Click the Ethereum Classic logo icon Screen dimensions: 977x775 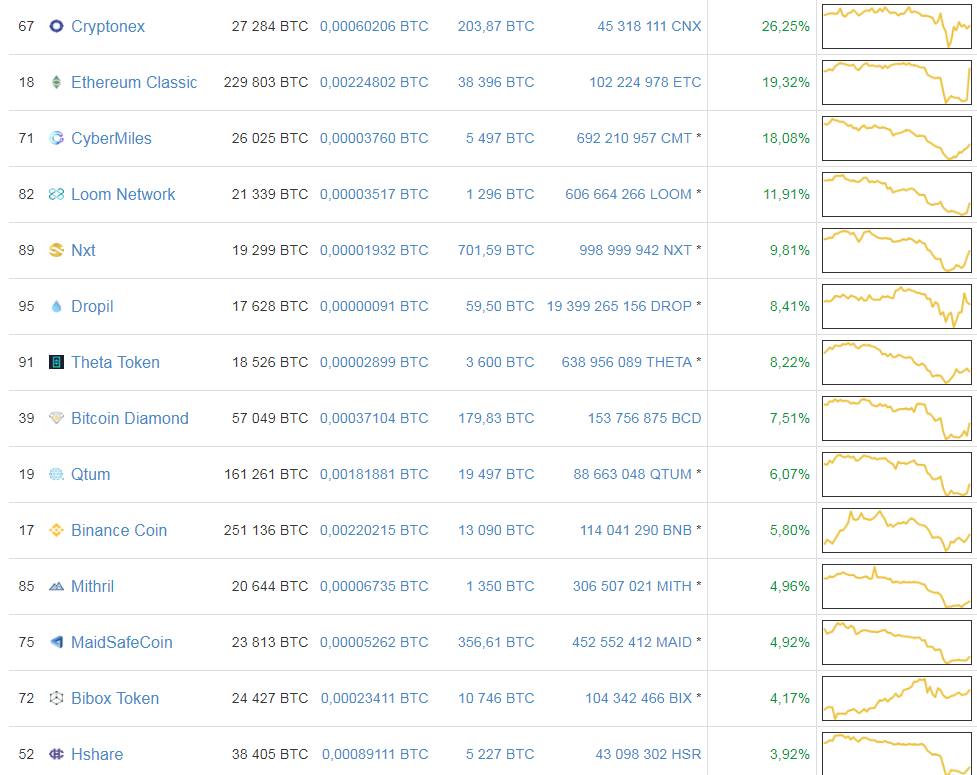(56, 82)
